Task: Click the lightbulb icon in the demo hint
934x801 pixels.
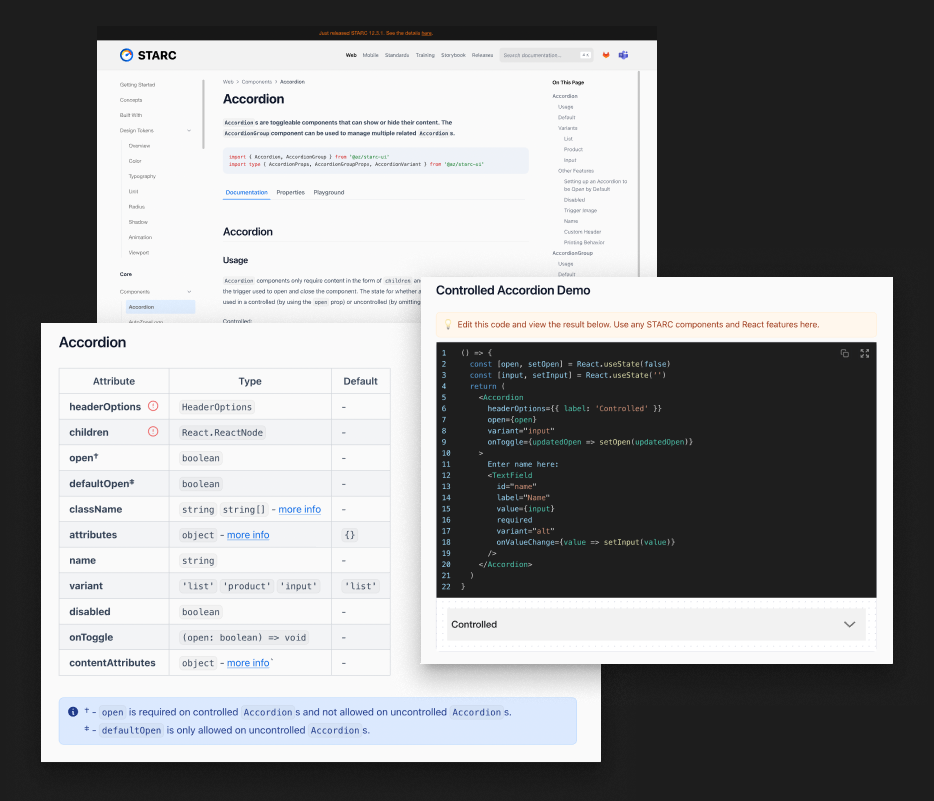Action: 448,325
